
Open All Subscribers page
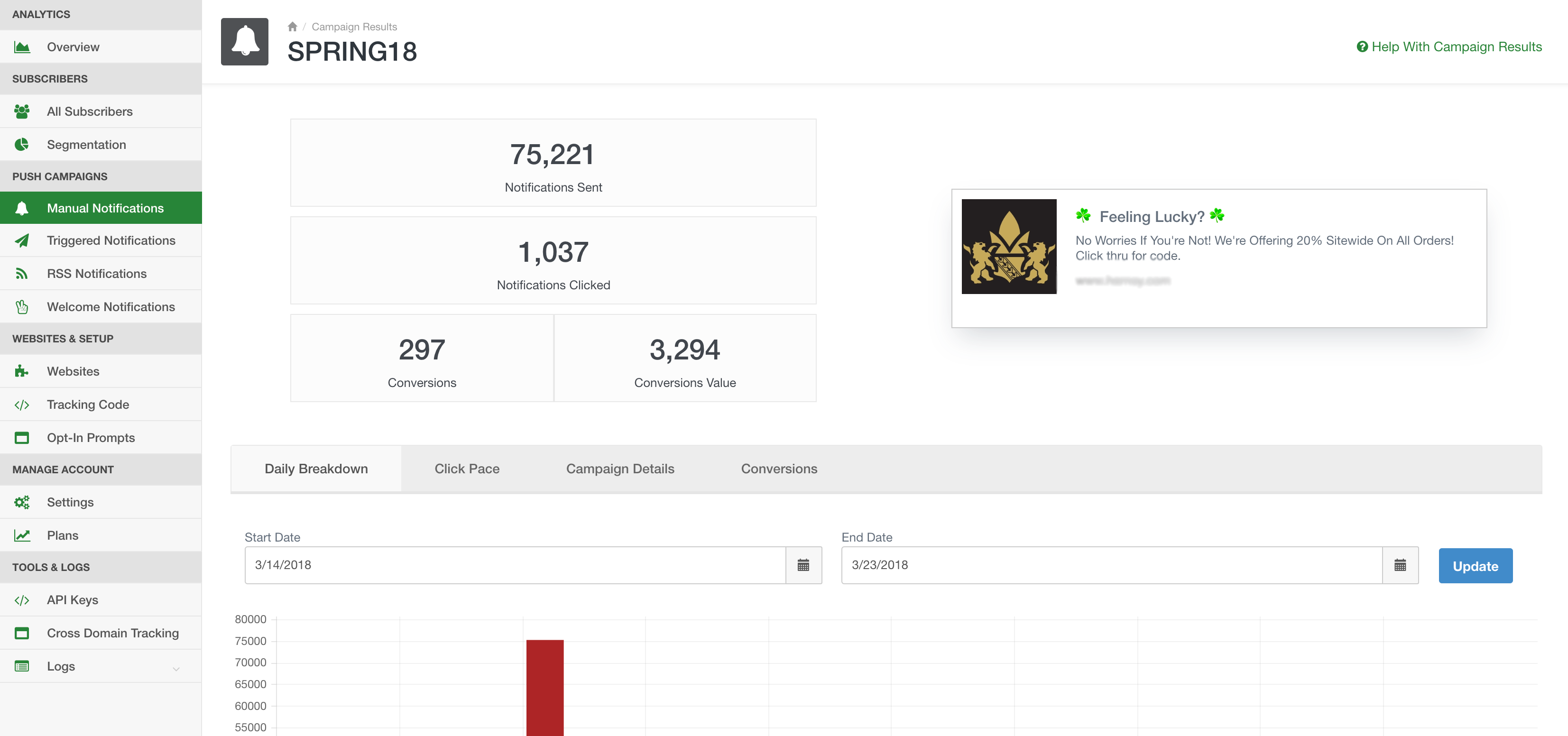[101, 111]
